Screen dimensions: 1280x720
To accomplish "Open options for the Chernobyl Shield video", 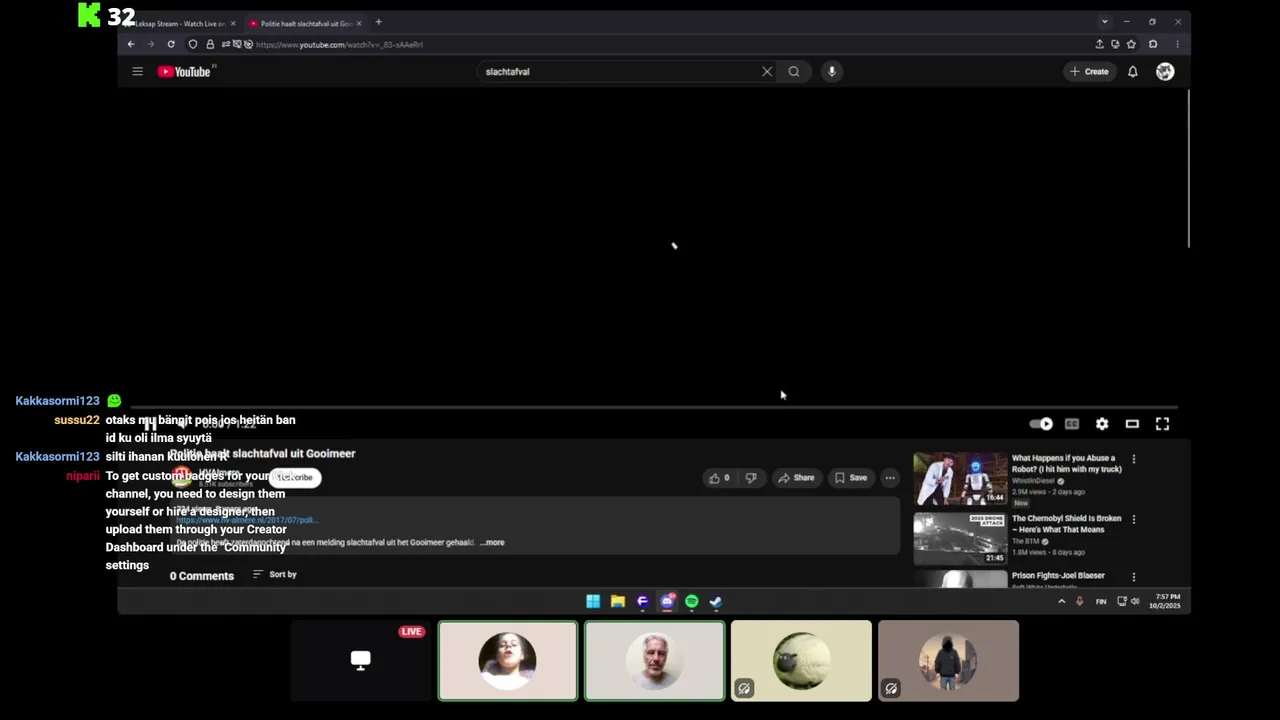I will tap(1133, 519).
